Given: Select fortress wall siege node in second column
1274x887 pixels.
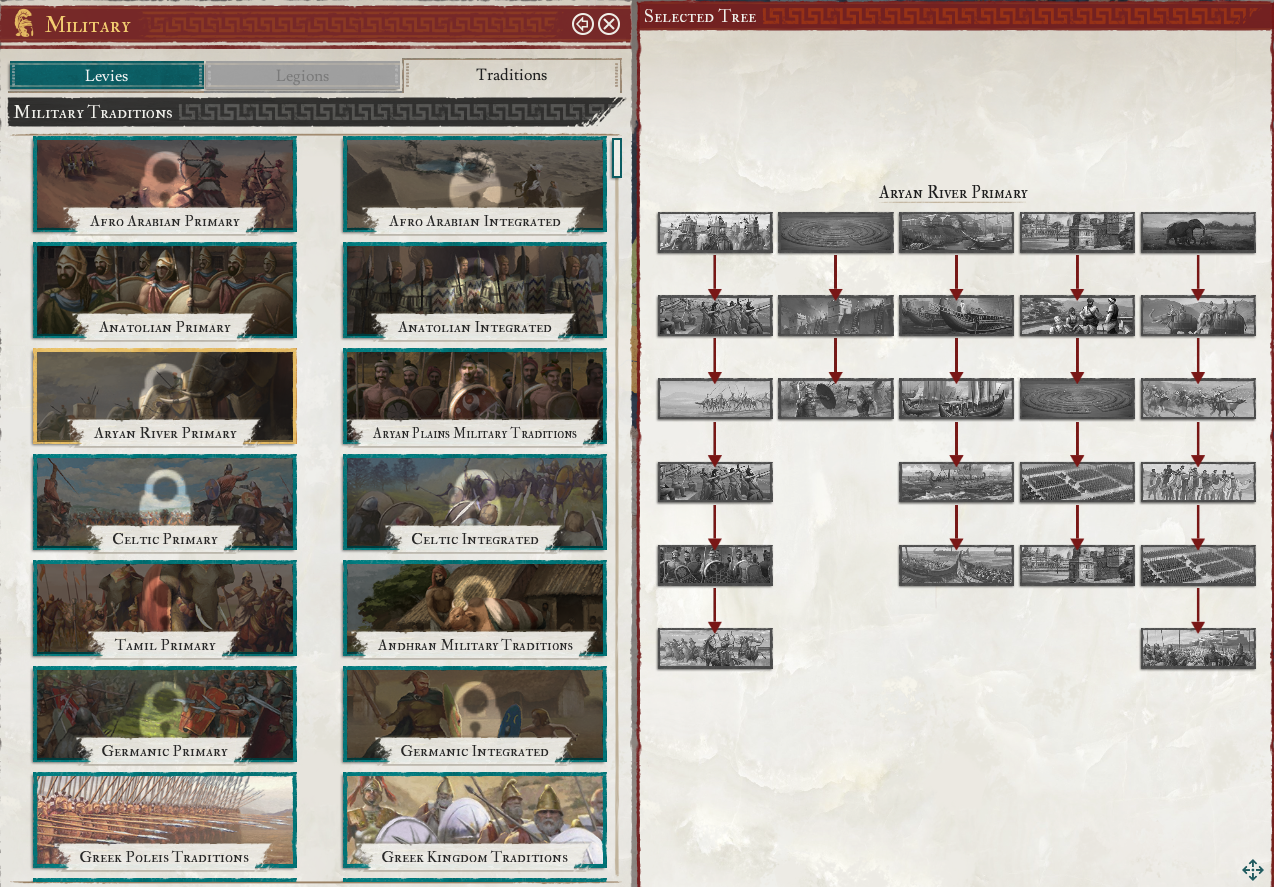Looking at the screenshot, I should (836, 316).
